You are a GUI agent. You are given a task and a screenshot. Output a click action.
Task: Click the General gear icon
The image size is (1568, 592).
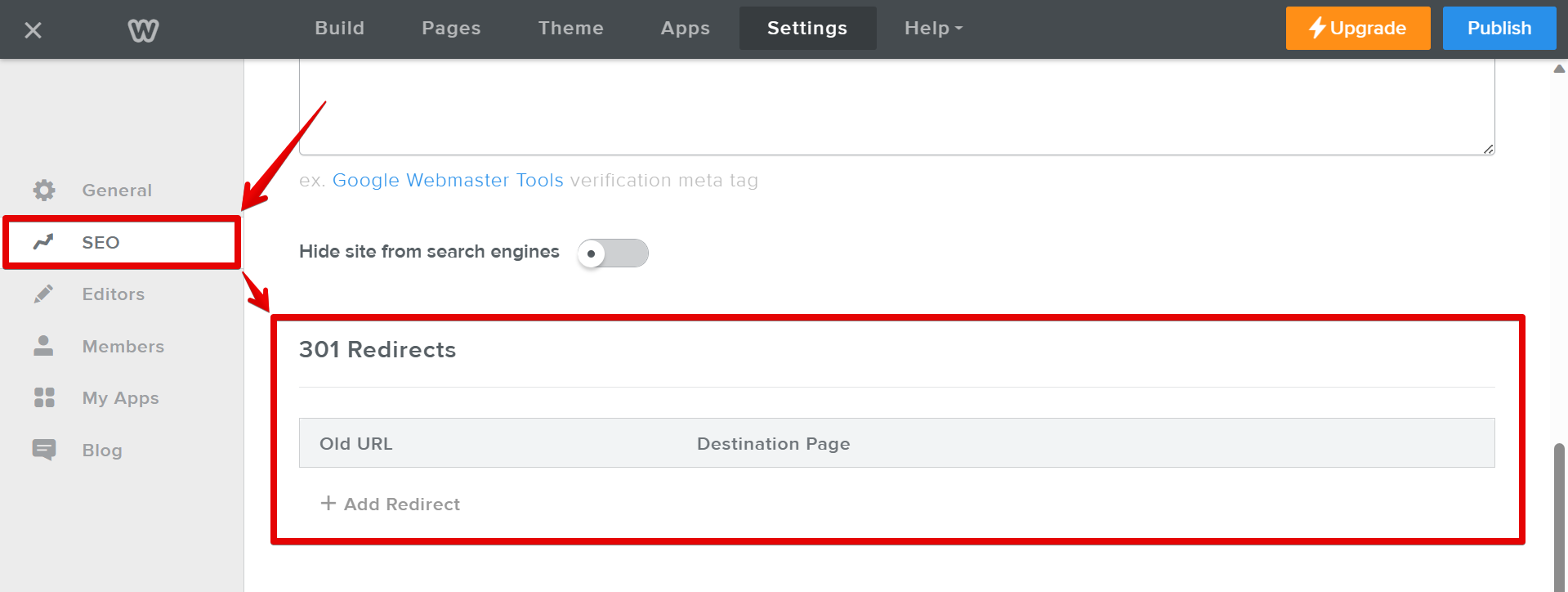pos(44,191)
